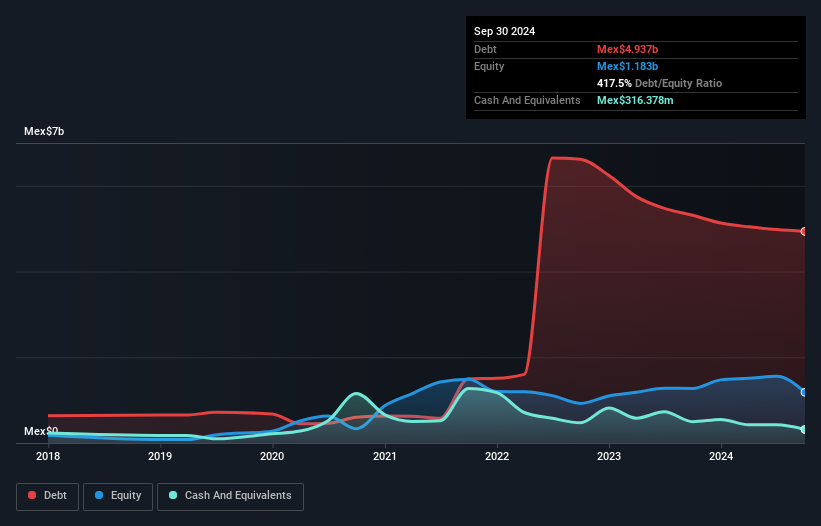Toggle the Cash And Equivalents legend button
This screenshot has height=526, width=821.
click(x=230, y=496)
